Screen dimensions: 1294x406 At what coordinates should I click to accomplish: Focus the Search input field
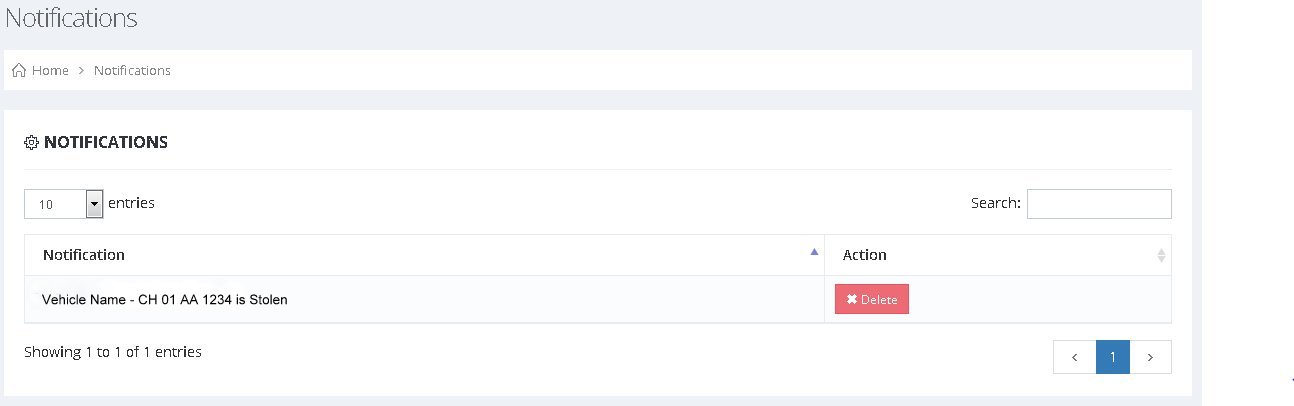pos(1098,204)
